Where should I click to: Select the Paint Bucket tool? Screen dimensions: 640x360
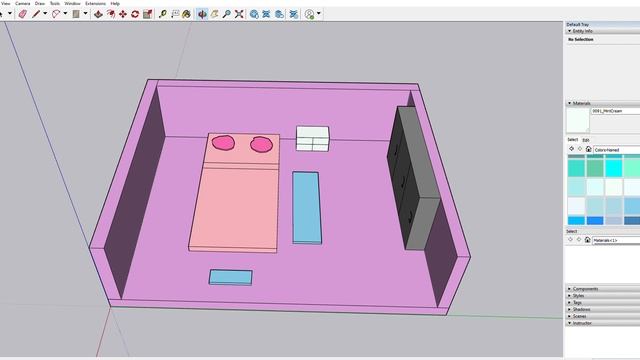187,14
